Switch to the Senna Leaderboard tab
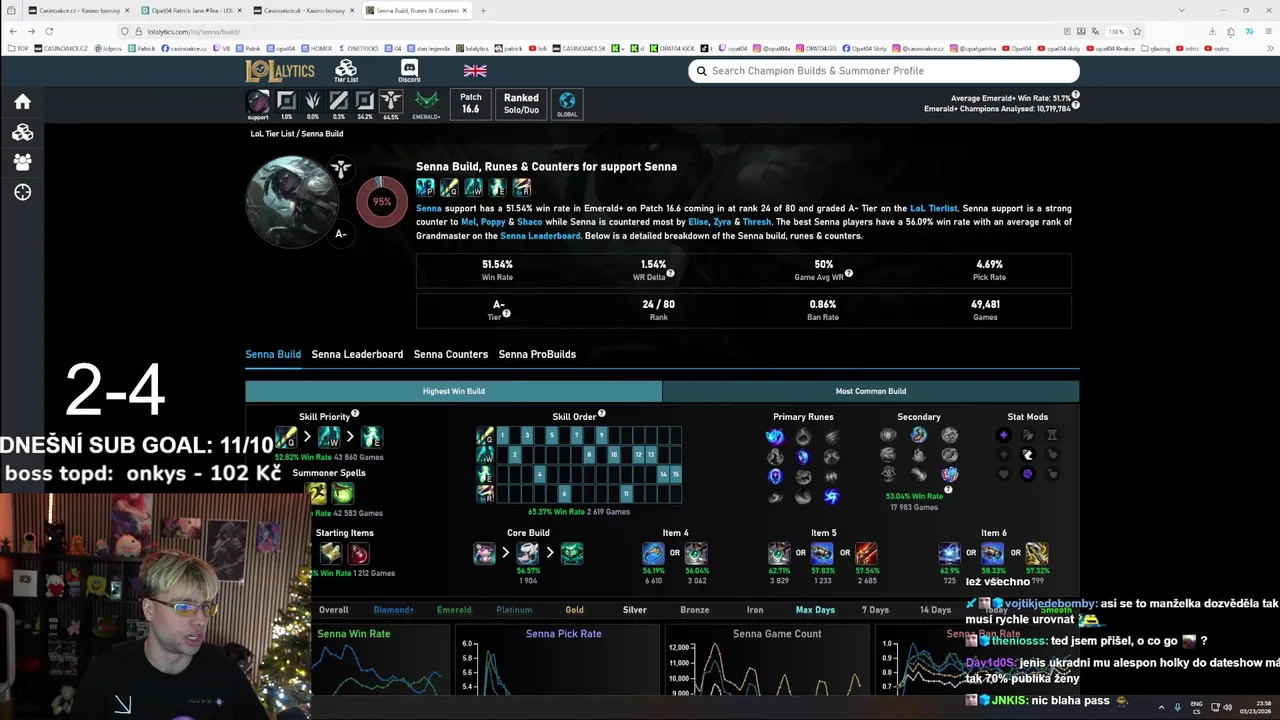This screenshot has height=720, width=1280. point(357,354)
